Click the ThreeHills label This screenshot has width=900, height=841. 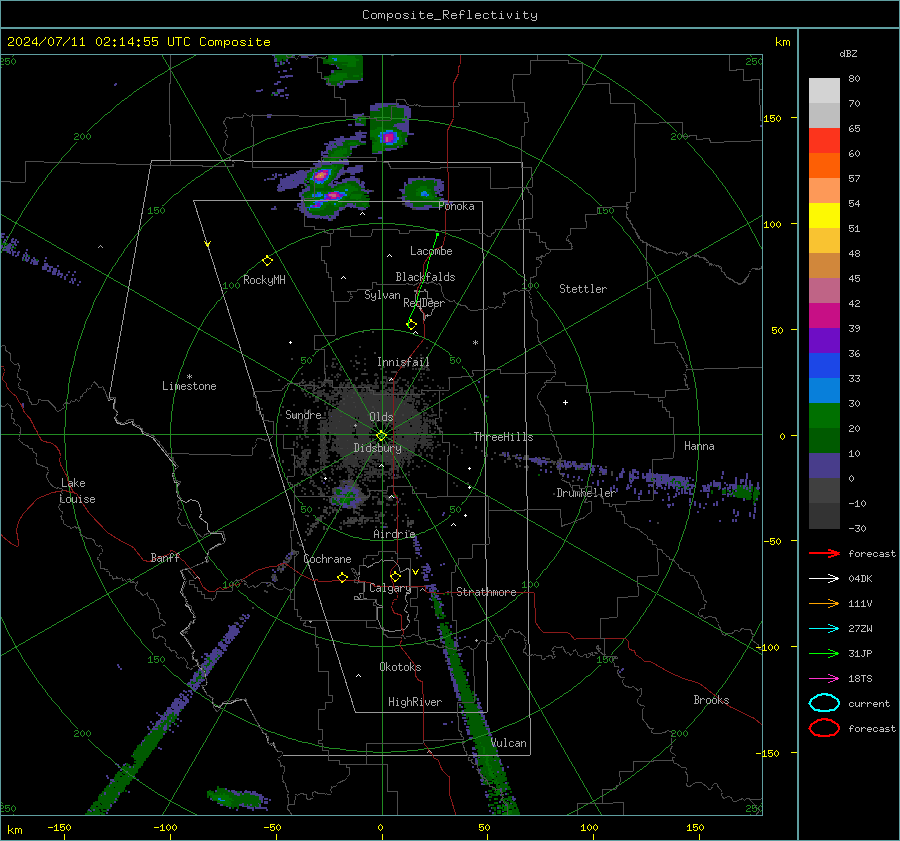[503, 437]
